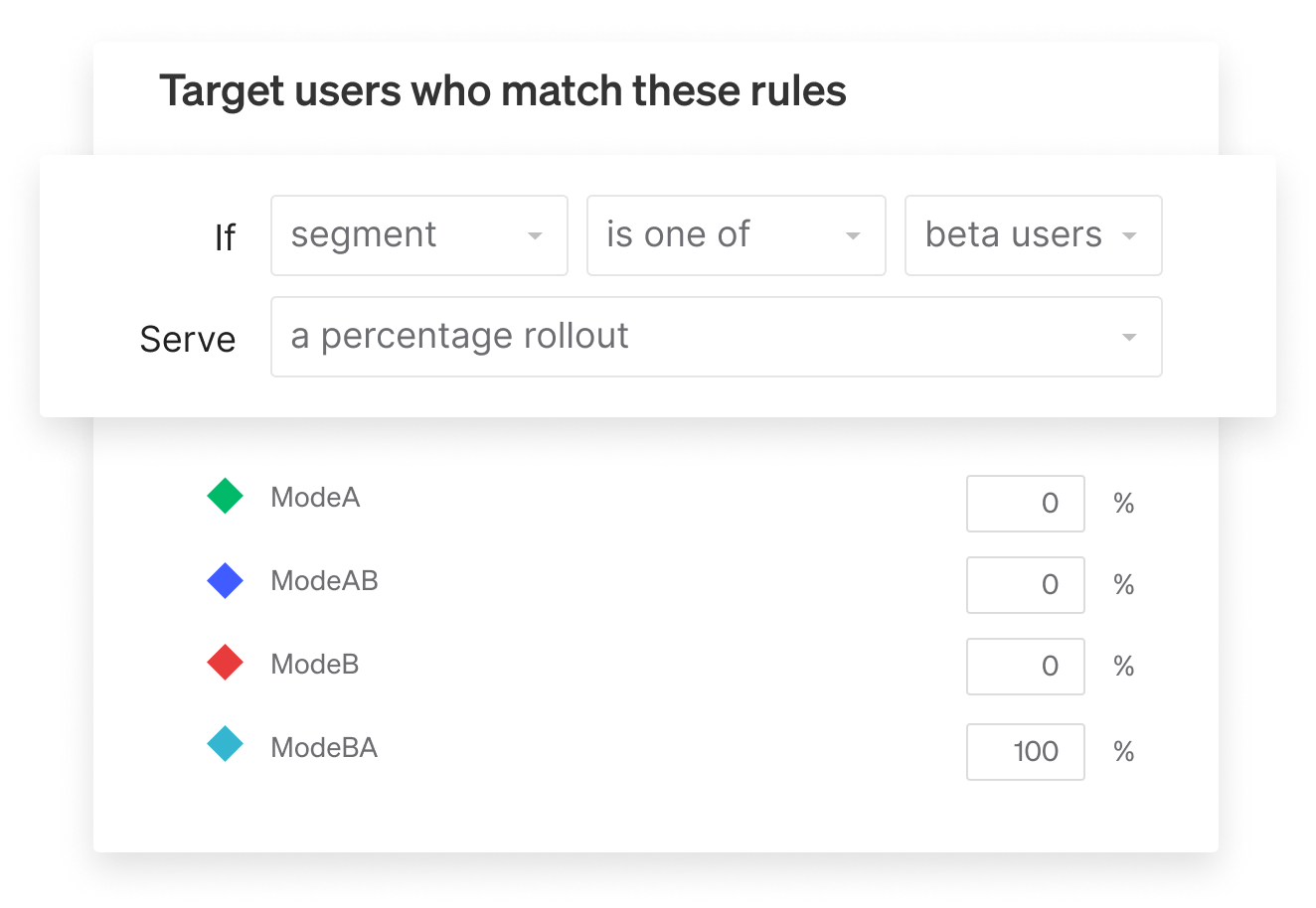This screenshot has height=908, width=1316.
Task: Click the arrow on the 'is one of' dropdown
Action: [x=853, y=236]
